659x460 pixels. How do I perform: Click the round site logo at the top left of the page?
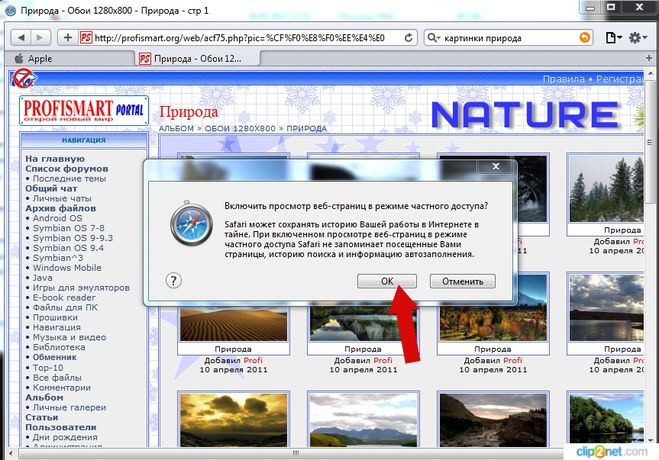(24, 79)
